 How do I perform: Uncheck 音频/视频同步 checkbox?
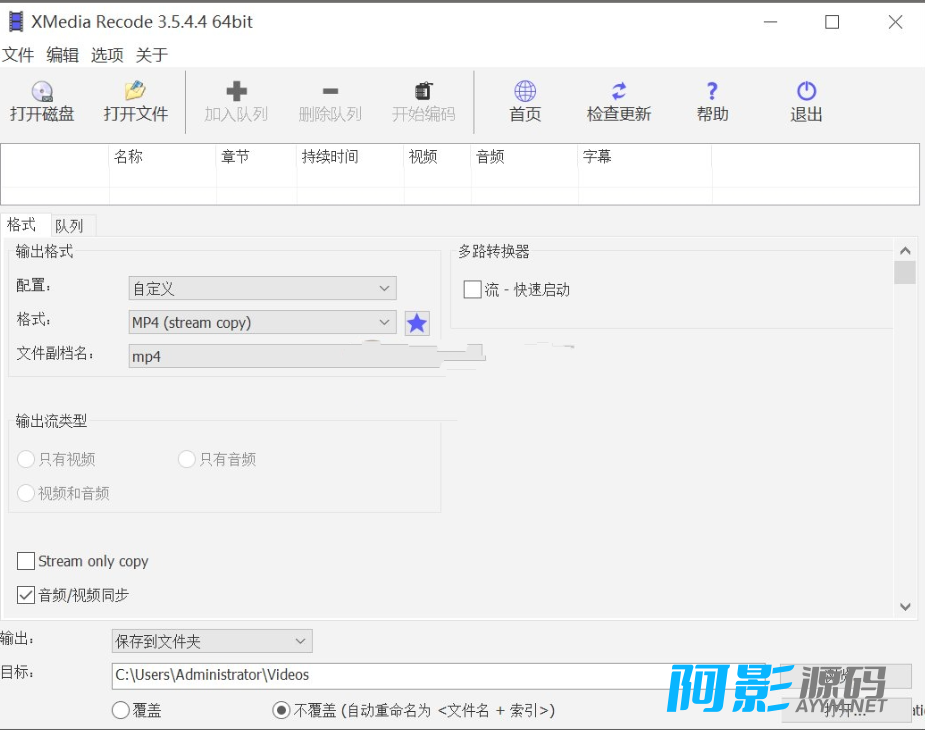click(x=26, y=595)
